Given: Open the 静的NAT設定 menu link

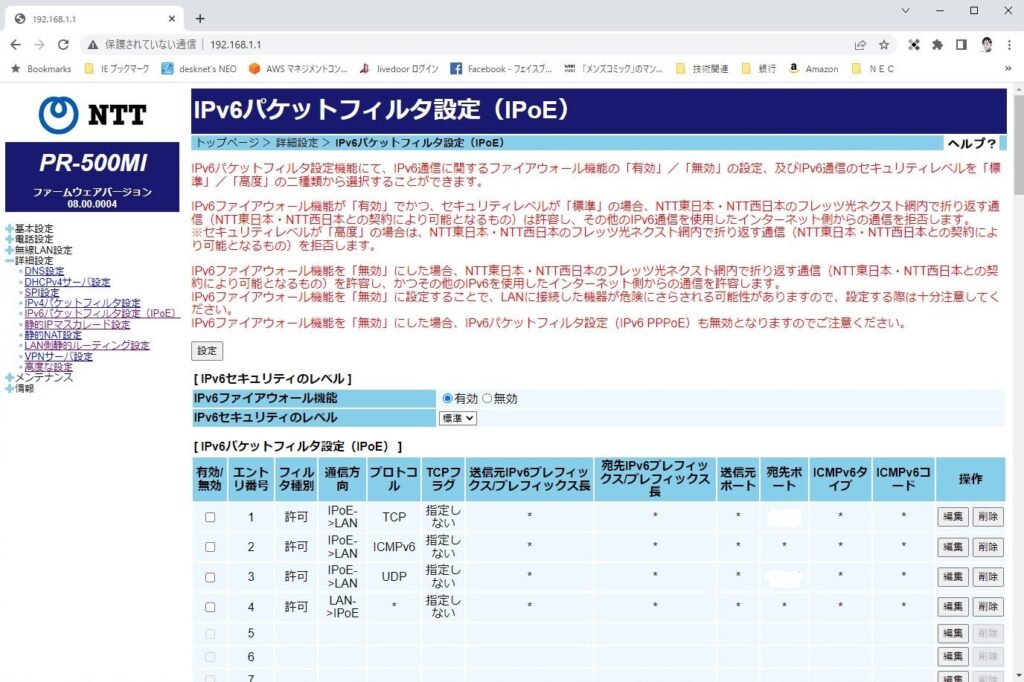Looking at the screenshot, I should click(53, 335).
